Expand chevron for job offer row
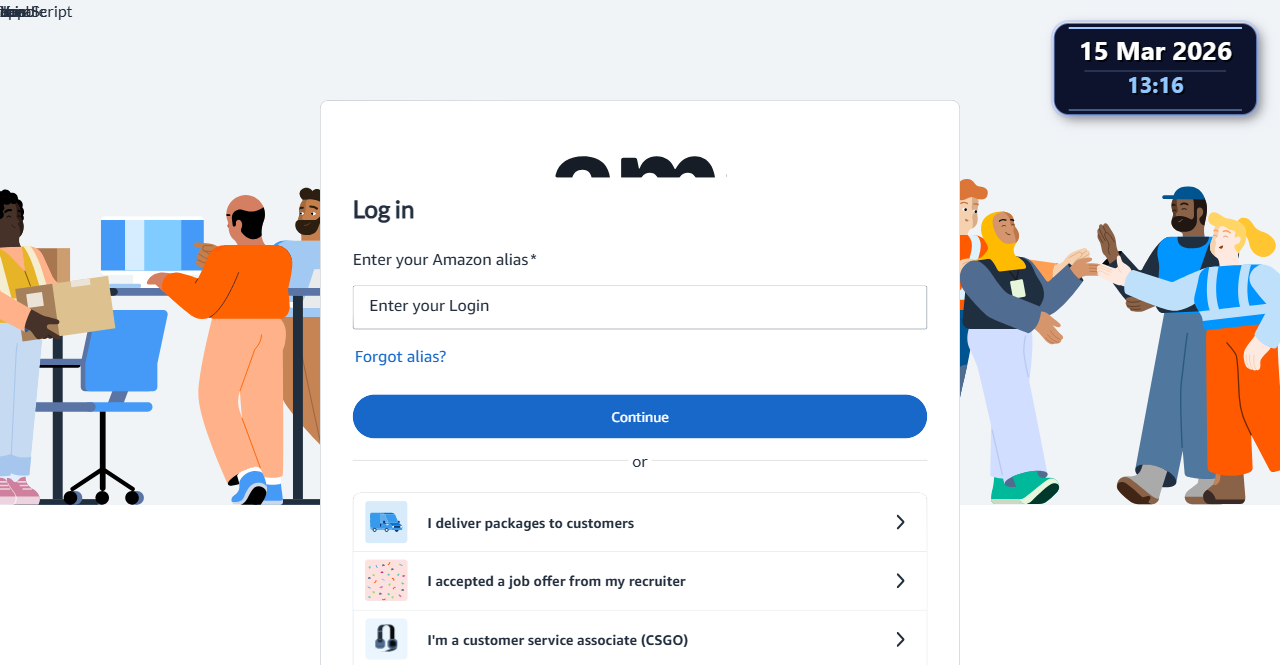Viewport: 1280px width, 665px height. point(900,581)
